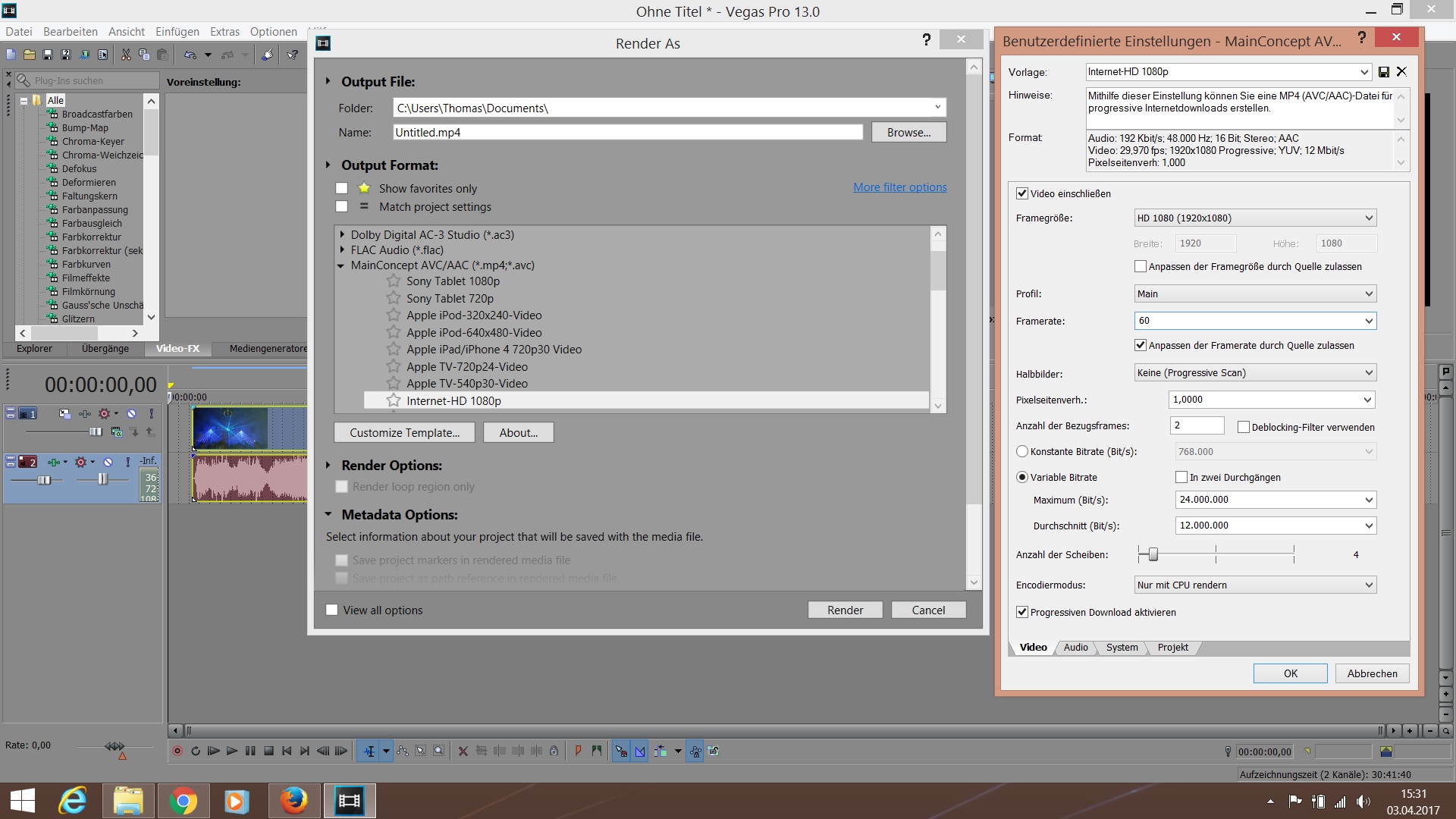
Task: Click the track motion icon on track 1
Action: coord(64,413)
